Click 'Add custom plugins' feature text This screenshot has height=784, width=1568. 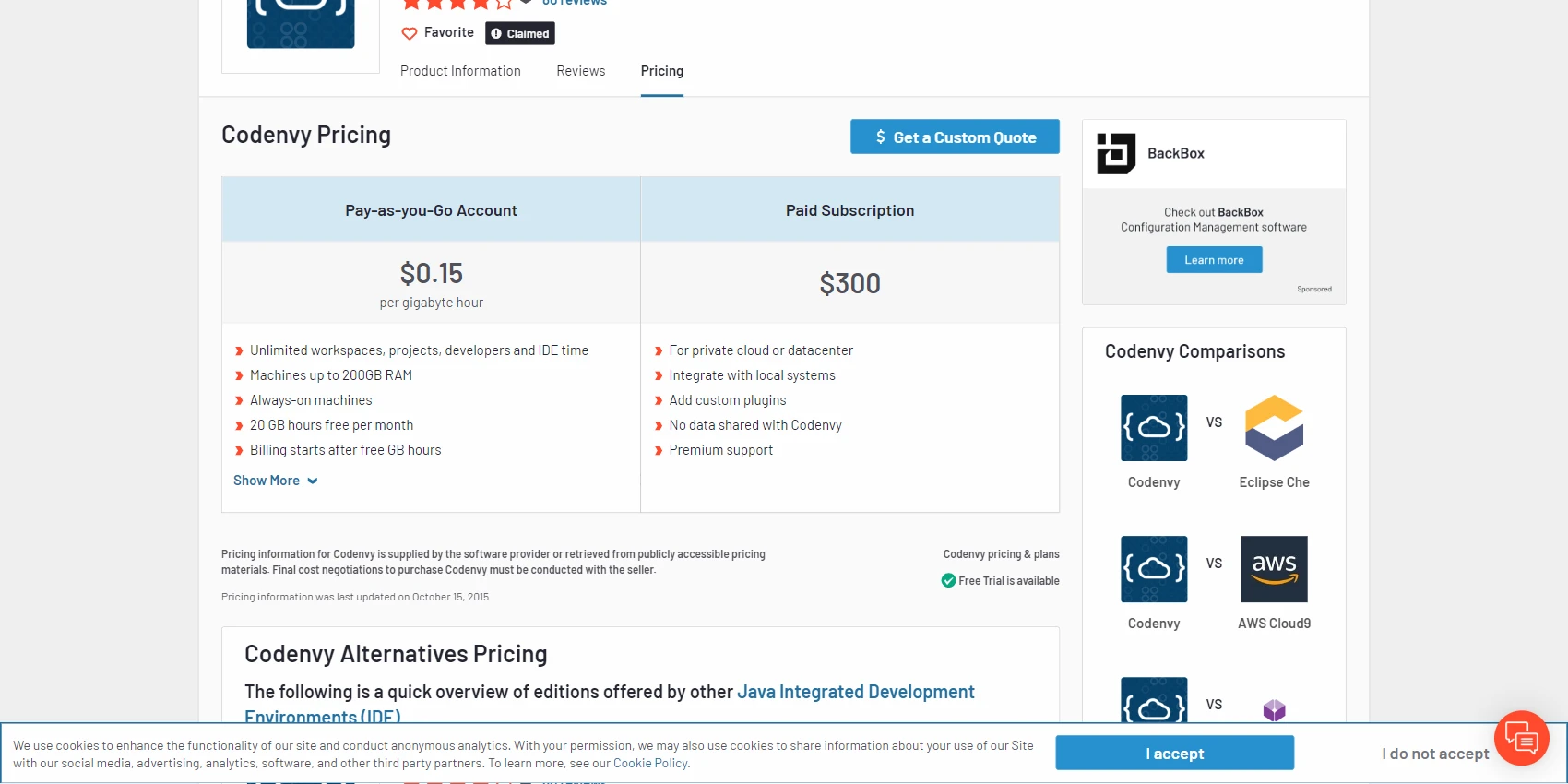[728, 400]
